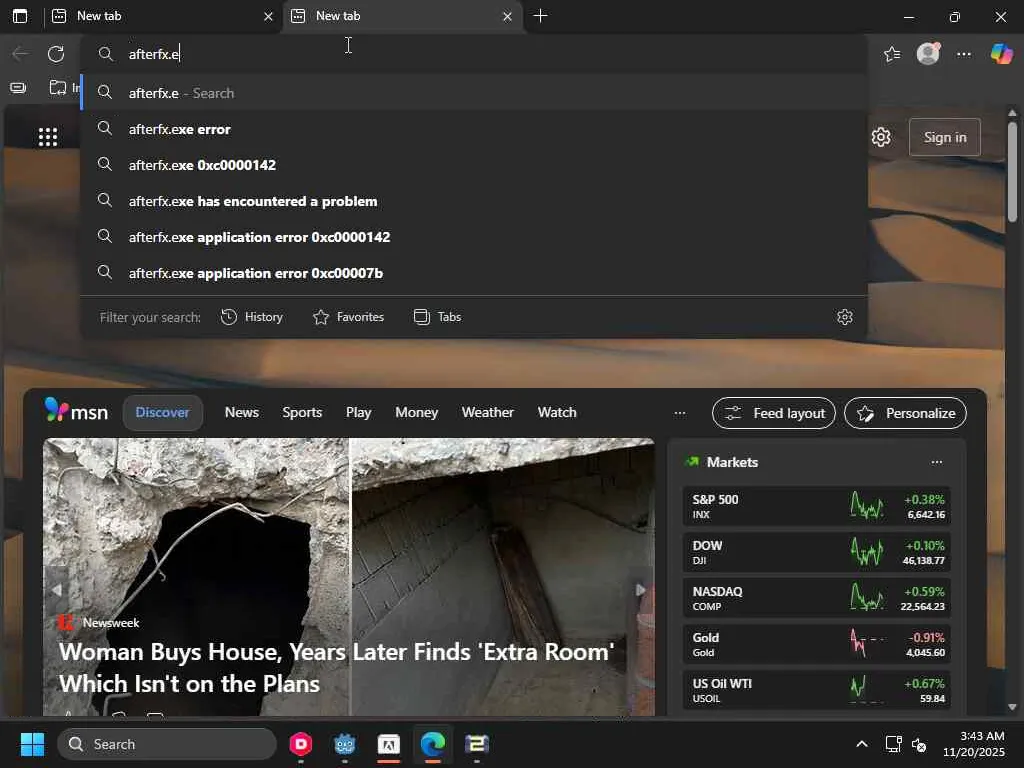The image size is (1024, 768).
Task: Open the Sports tab
Action: point(302,413)
